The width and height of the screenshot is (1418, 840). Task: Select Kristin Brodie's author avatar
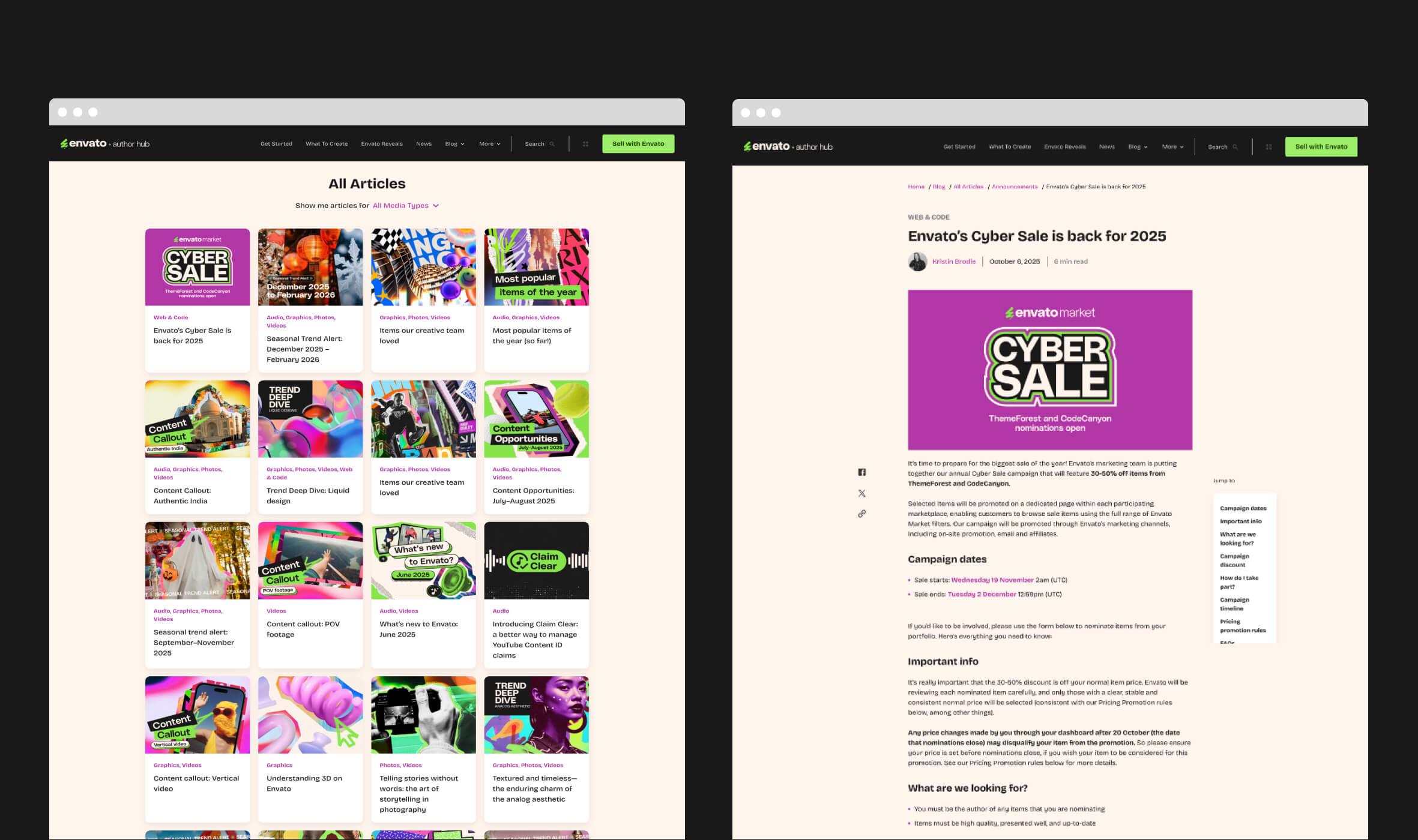pos(917,262)
